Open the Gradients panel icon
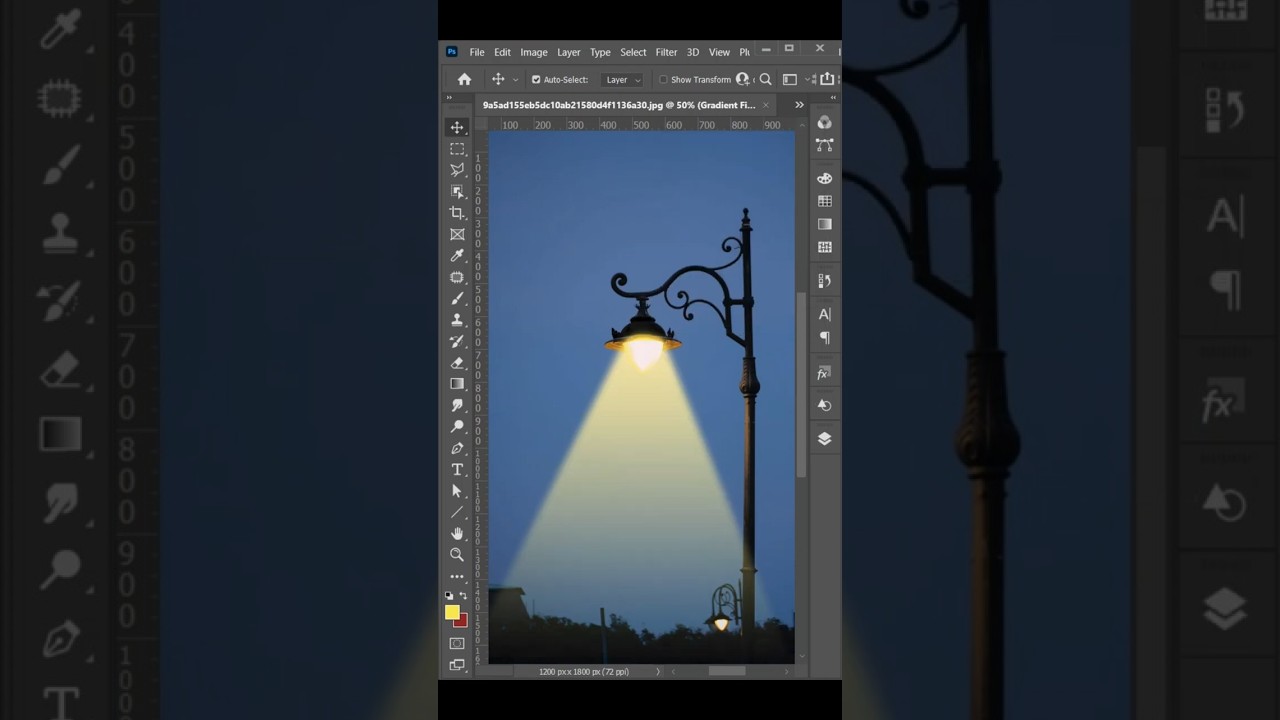1280x720 pixels. tap(824, 224)
